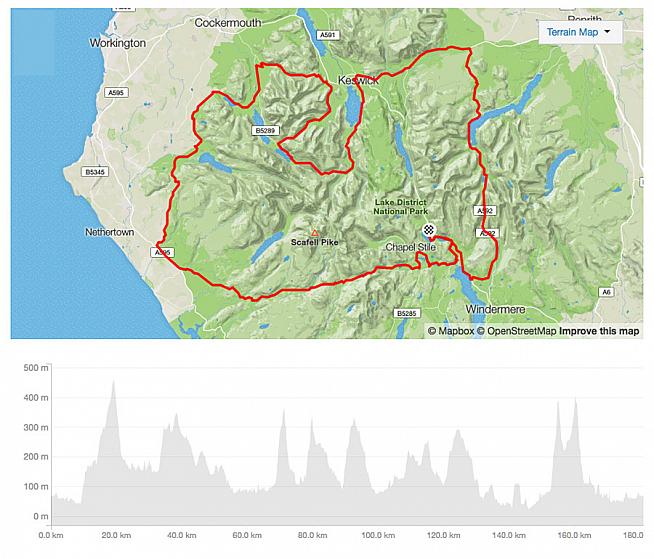Click the A591 road shield
Viewport: 654px width, 559px height.
tap(326, 35)
